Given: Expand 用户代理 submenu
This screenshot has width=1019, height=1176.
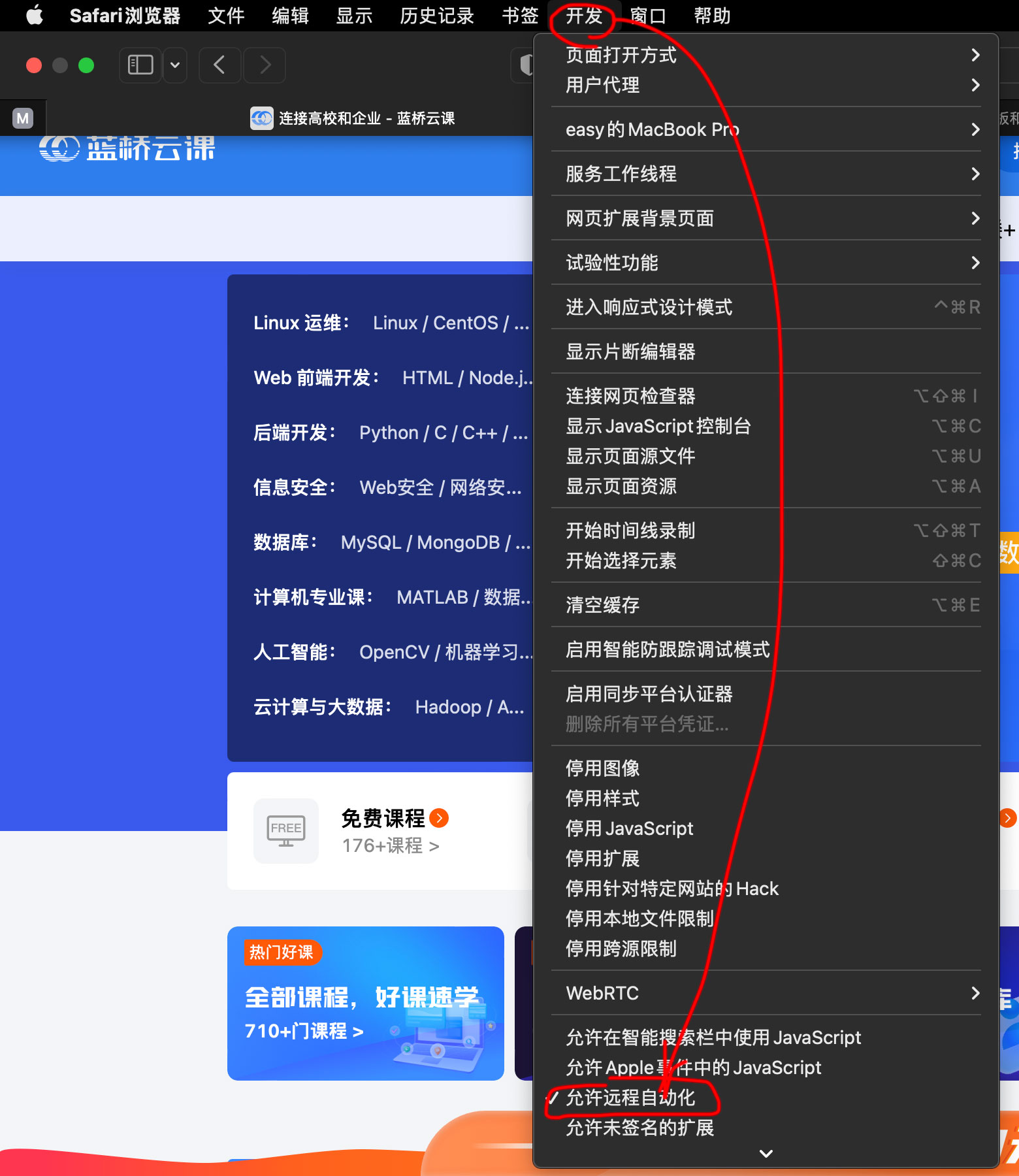Looking at the screenshot, I should pyautogui.click(x=766, y=85).
